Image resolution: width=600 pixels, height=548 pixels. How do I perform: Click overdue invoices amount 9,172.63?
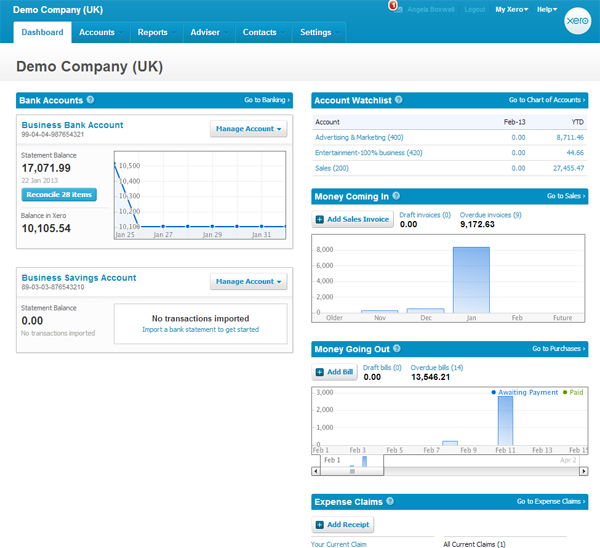477,224
